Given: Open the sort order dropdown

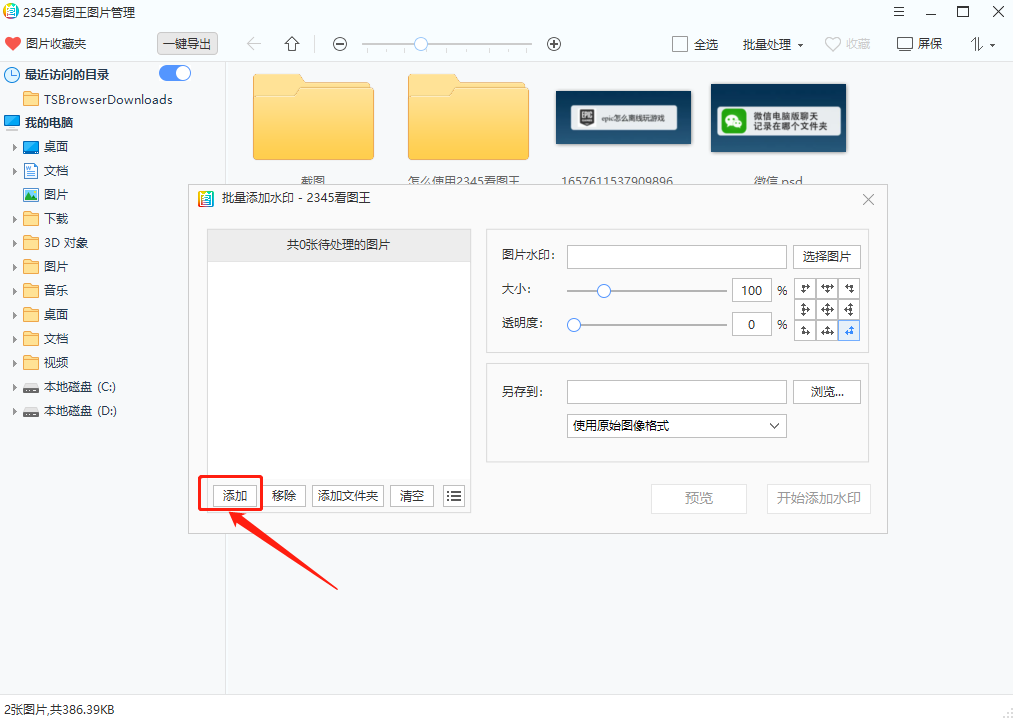Looking at the screenshot, I should click(x=982, y=44).
